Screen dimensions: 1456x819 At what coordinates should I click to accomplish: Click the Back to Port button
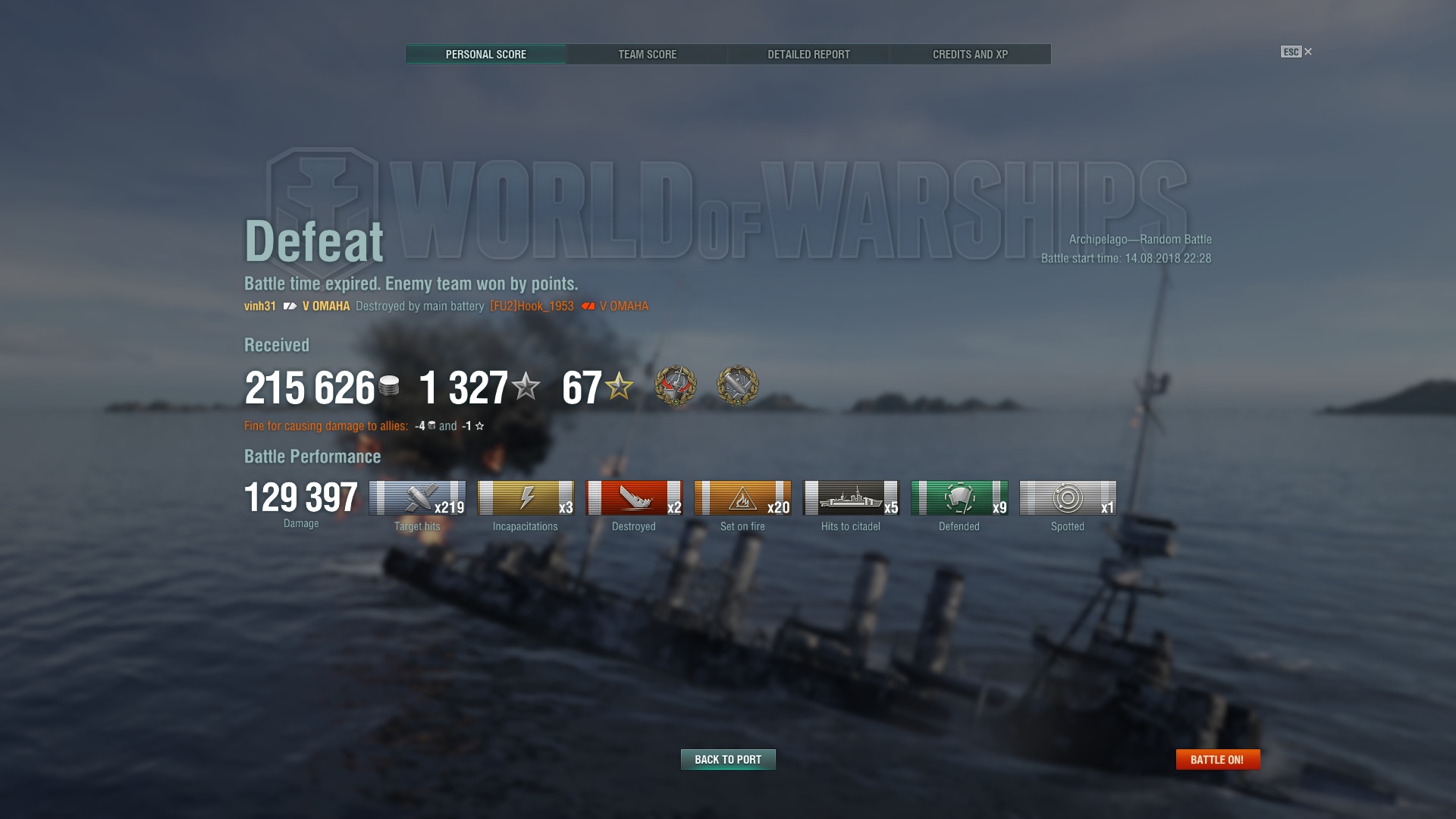[x=728, y=759]
